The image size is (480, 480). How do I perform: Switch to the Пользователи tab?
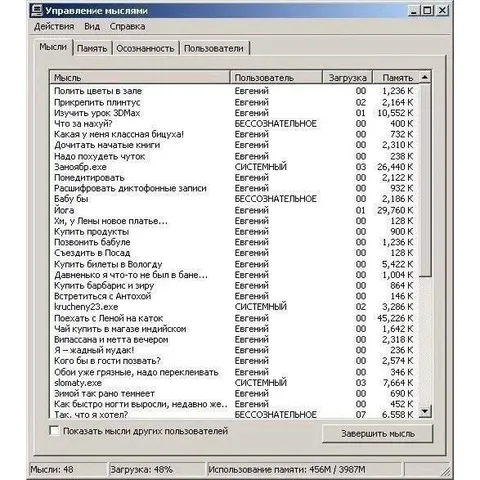[214, 49]
